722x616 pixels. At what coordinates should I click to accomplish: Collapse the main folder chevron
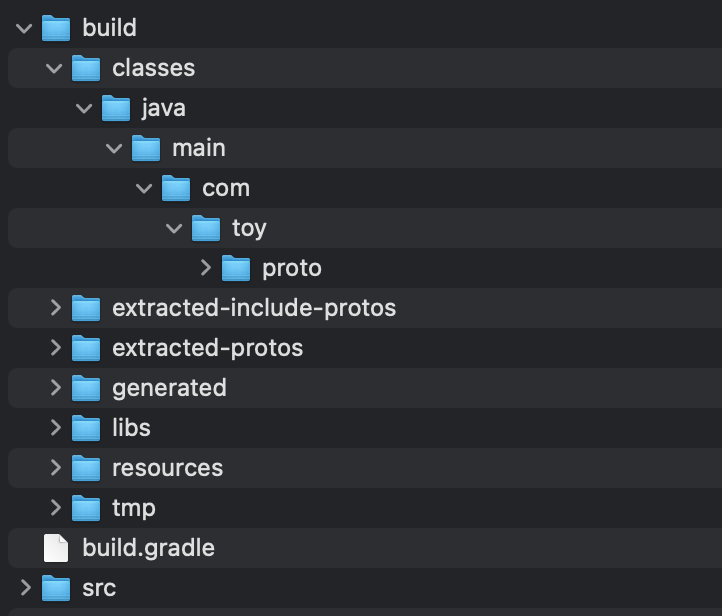[x=114, y=148]
